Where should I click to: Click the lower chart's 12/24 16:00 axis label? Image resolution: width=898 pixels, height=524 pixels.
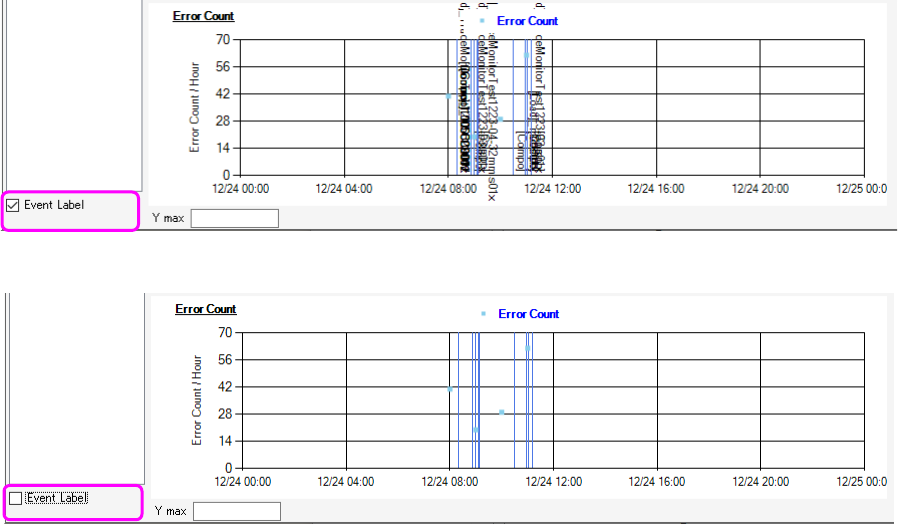pyautogui.click(x=657, y=482)
